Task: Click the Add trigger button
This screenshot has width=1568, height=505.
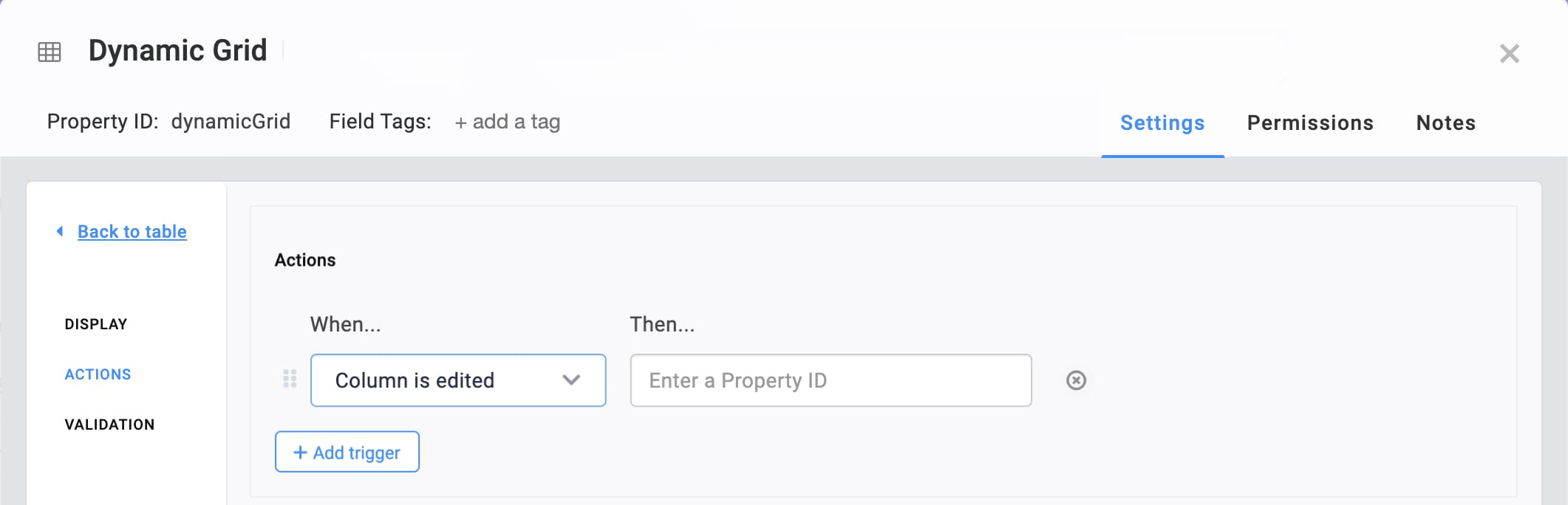Action: click(x=347, y=452)
